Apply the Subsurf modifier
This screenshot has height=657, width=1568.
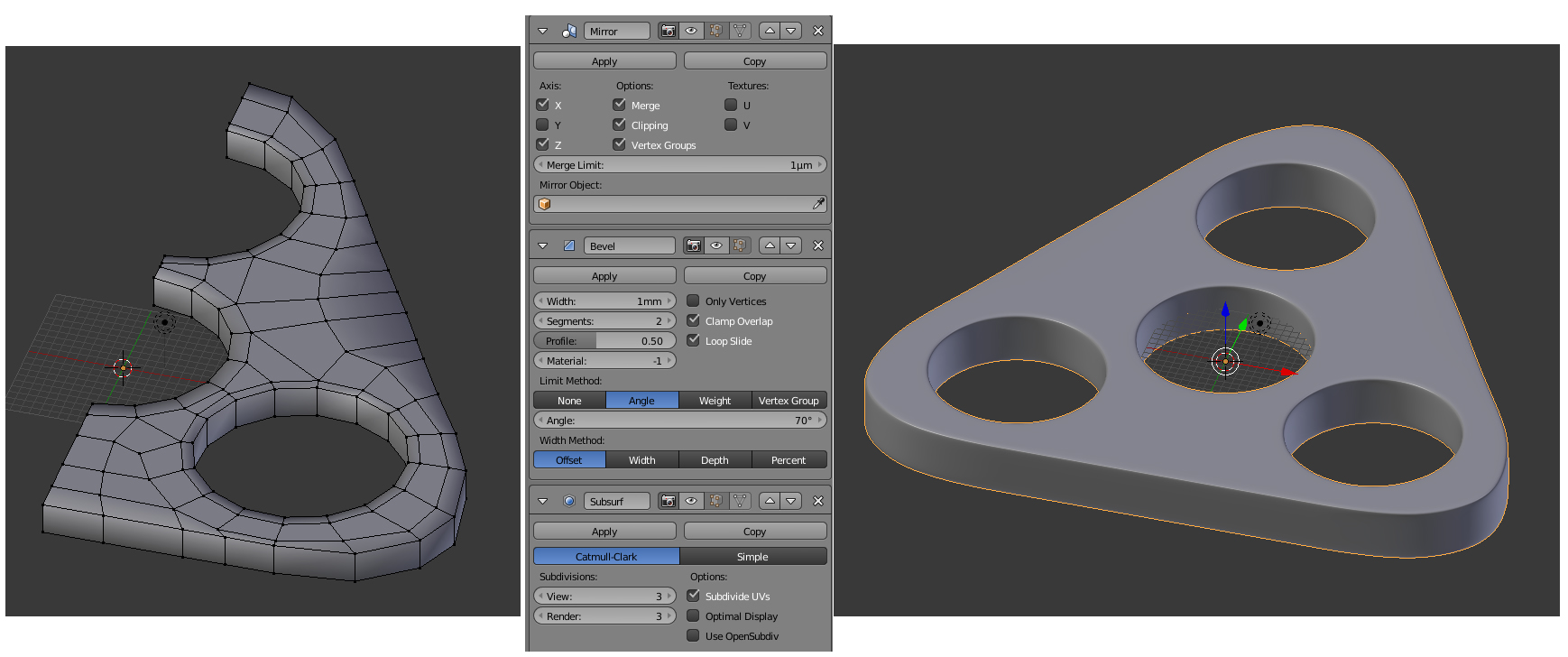click(x=604, y=532)
